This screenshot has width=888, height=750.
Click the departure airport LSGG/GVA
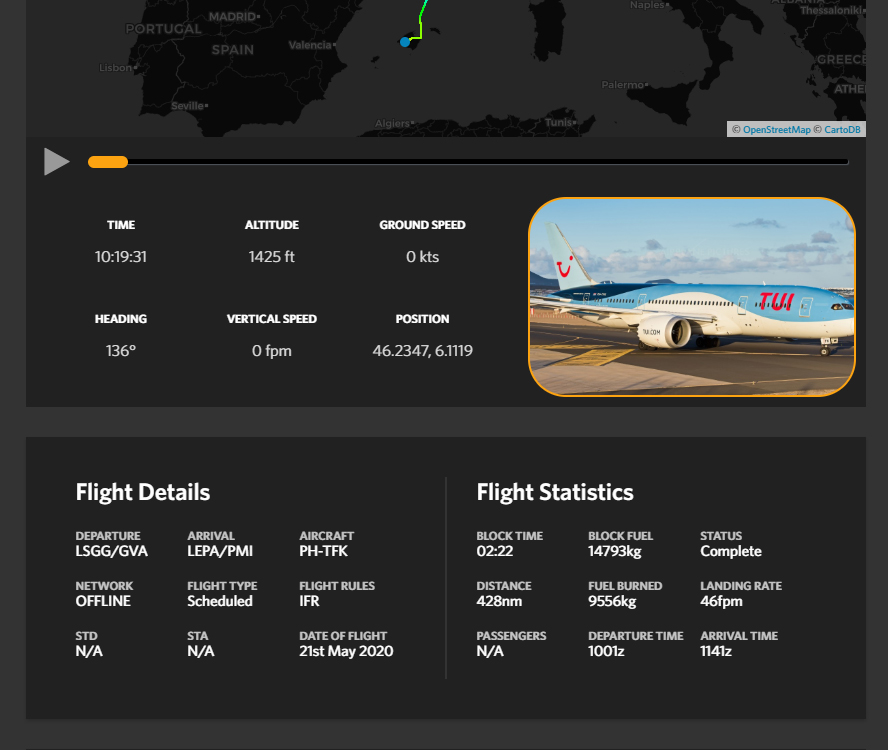pos(112,551)
